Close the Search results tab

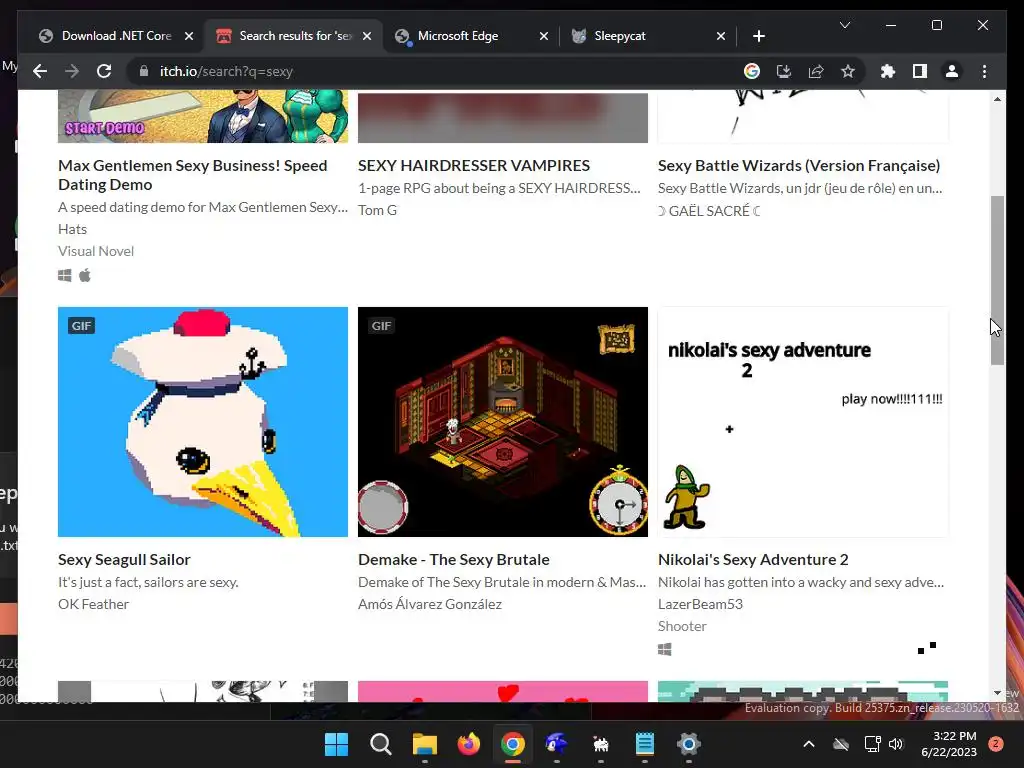pyautogui.click(x=367, y=36)
